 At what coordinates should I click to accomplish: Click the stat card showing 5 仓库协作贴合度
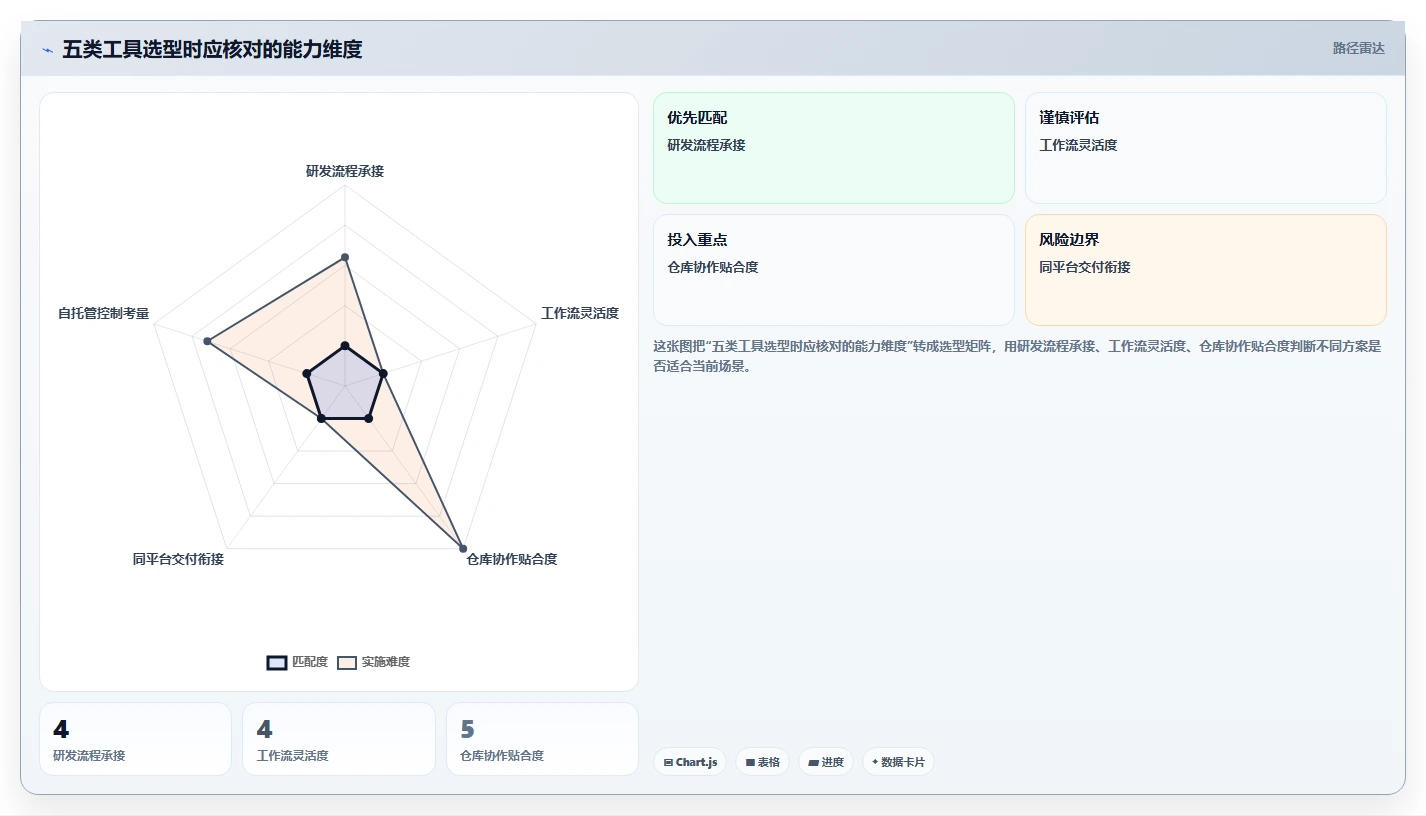[542, 739]
